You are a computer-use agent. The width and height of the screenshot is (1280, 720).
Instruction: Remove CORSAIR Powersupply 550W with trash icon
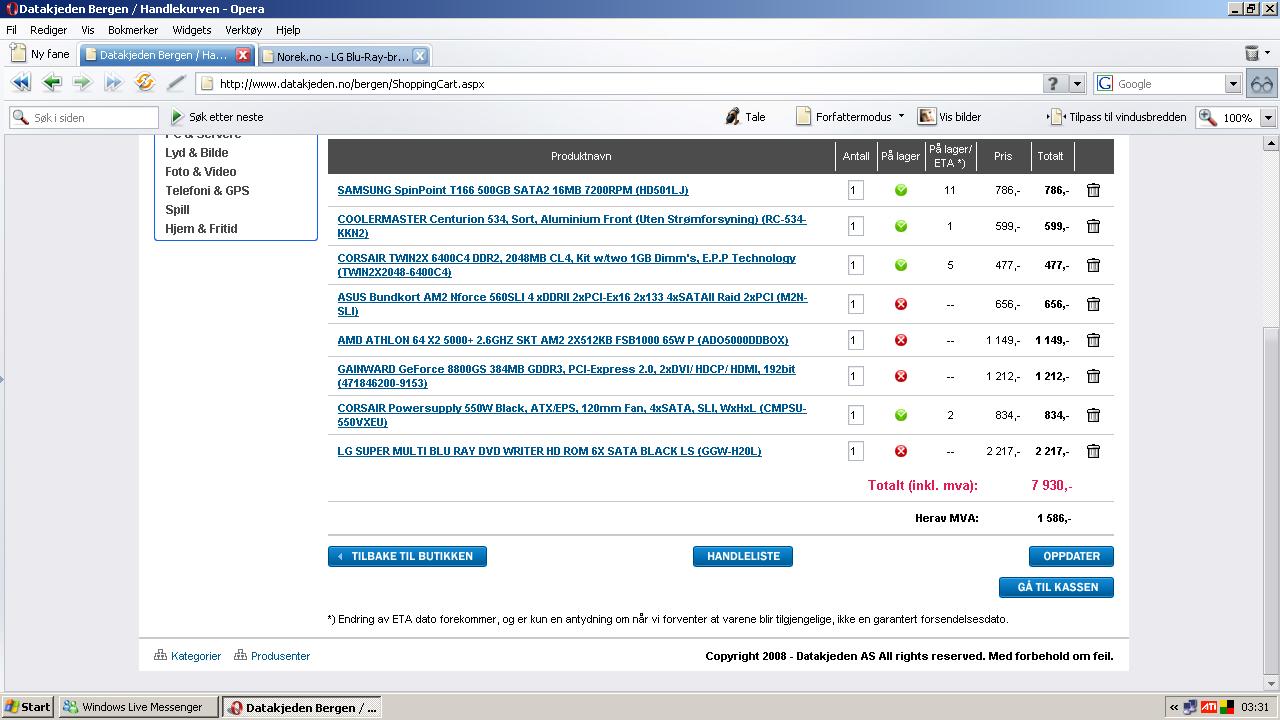(1093, 415)
